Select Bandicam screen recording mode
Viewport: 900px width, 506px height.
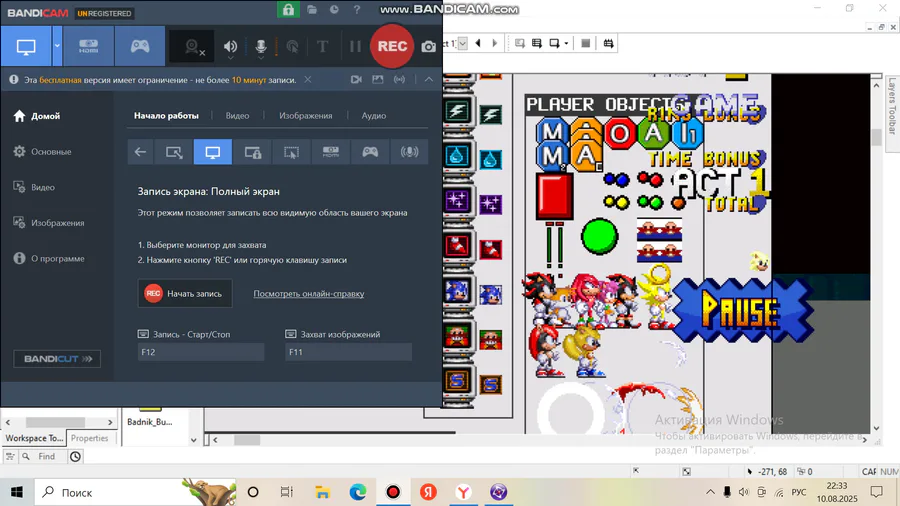pos(26,46)
